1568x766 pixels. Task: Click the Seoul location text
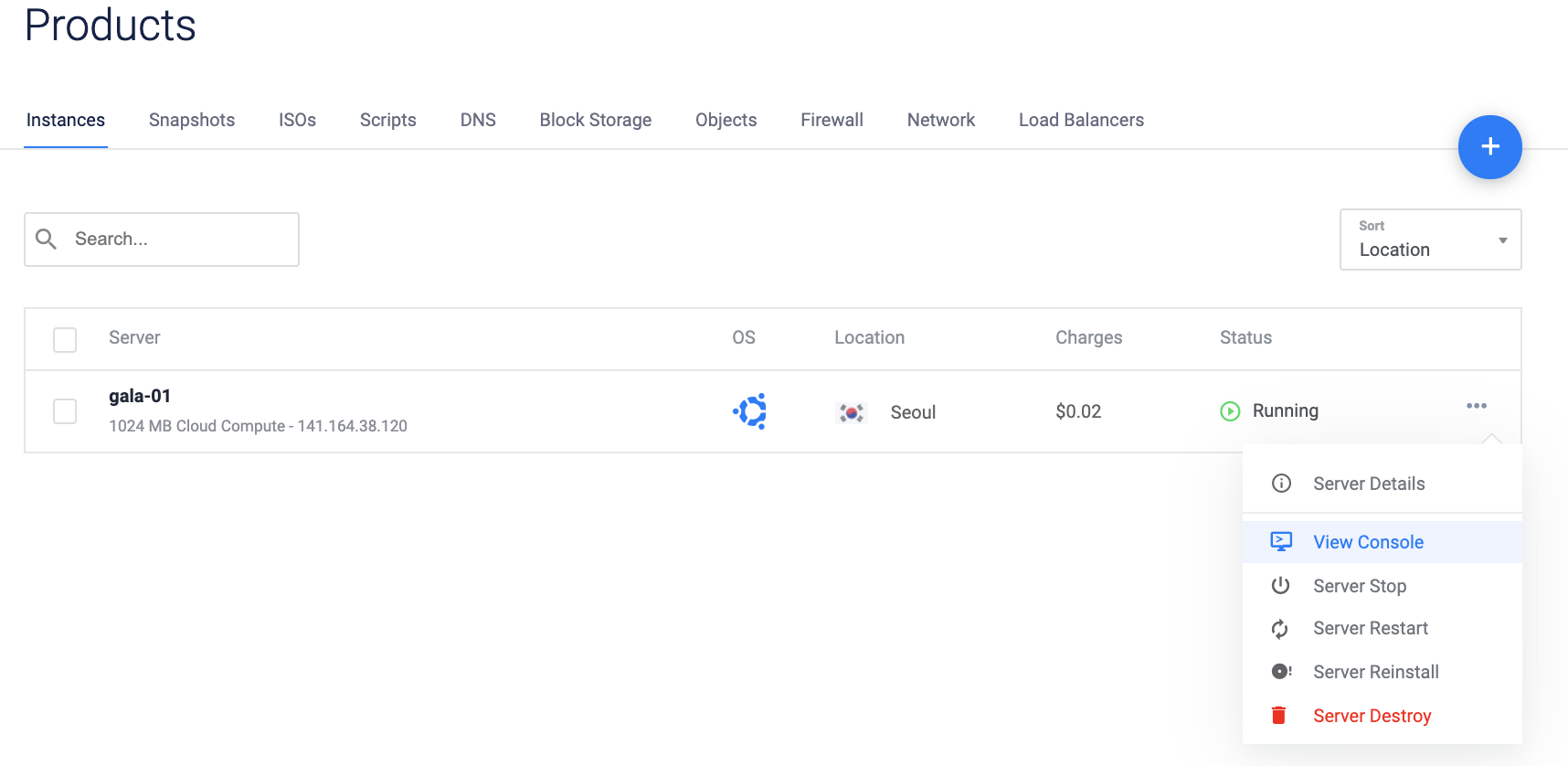(914, 412)
